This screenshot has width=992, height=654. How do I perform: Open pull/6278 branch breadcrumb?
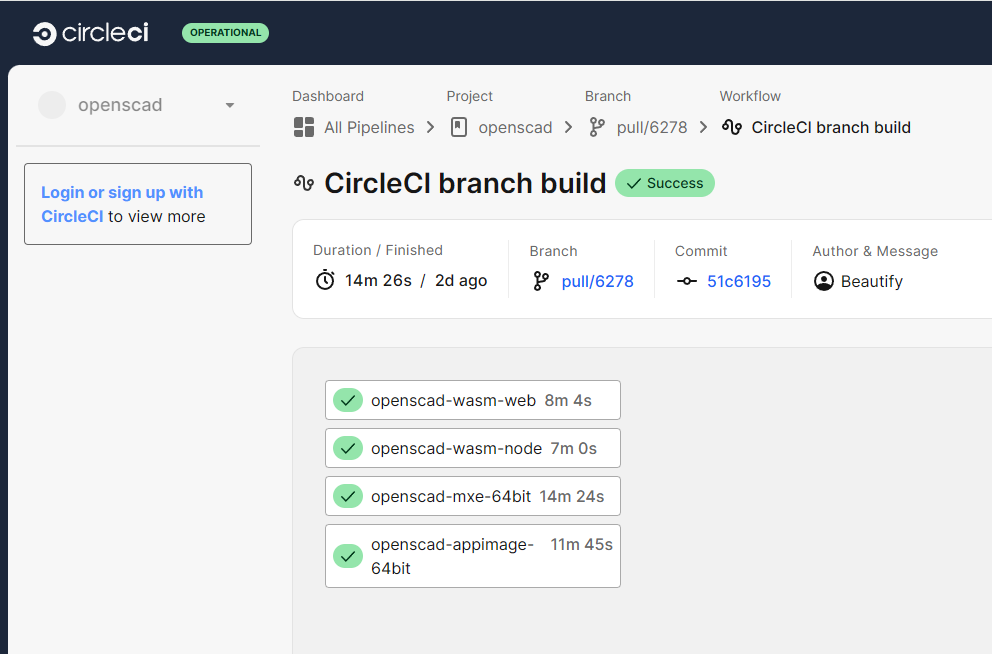649,127
